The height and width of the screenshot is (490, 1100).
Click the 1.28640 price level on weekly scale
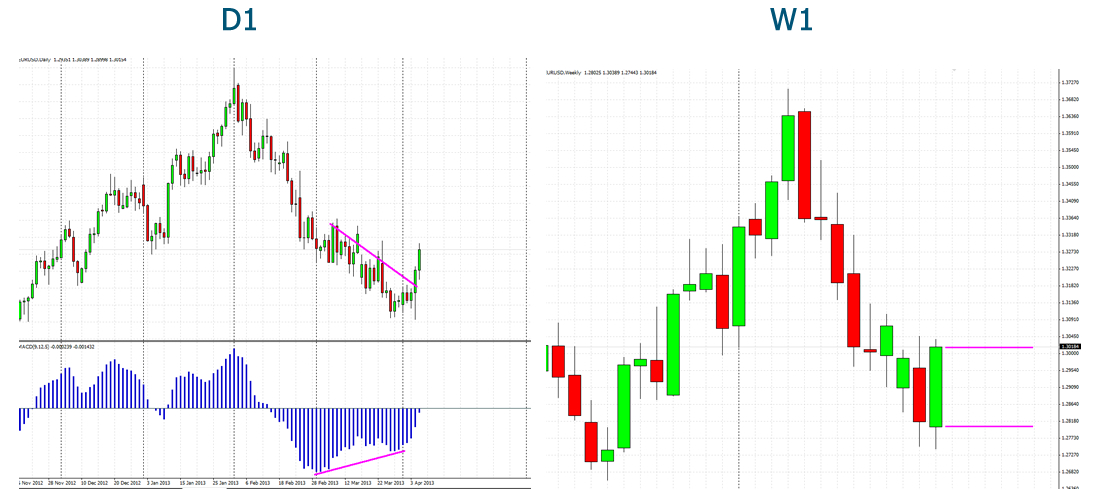pyautogui.click(x=1071, y=404)
